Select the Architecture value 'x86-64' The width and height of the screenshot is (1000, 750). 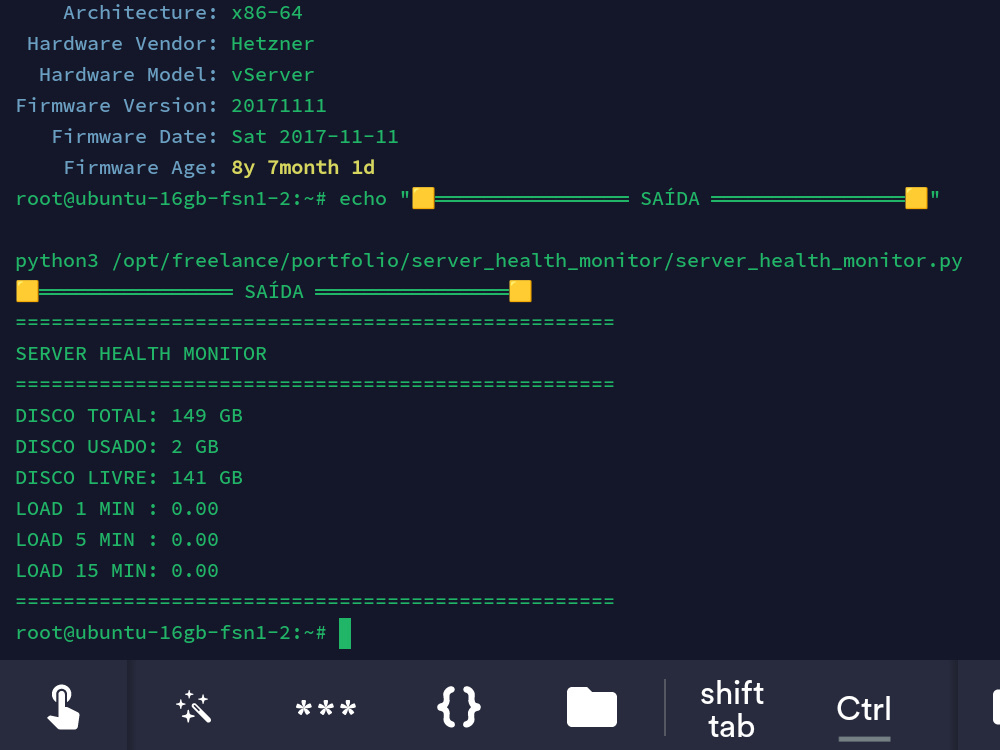tap(267, 13)
